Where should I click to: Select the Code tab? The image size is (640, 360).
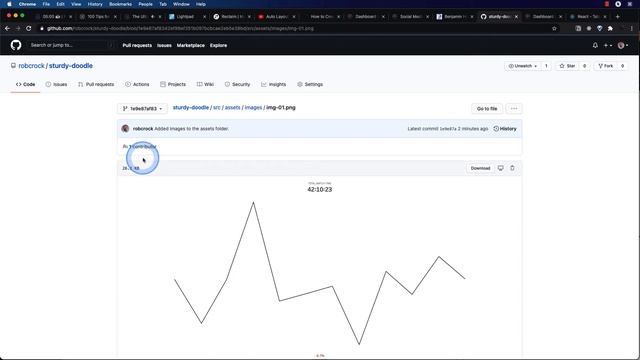coord(25,84)
